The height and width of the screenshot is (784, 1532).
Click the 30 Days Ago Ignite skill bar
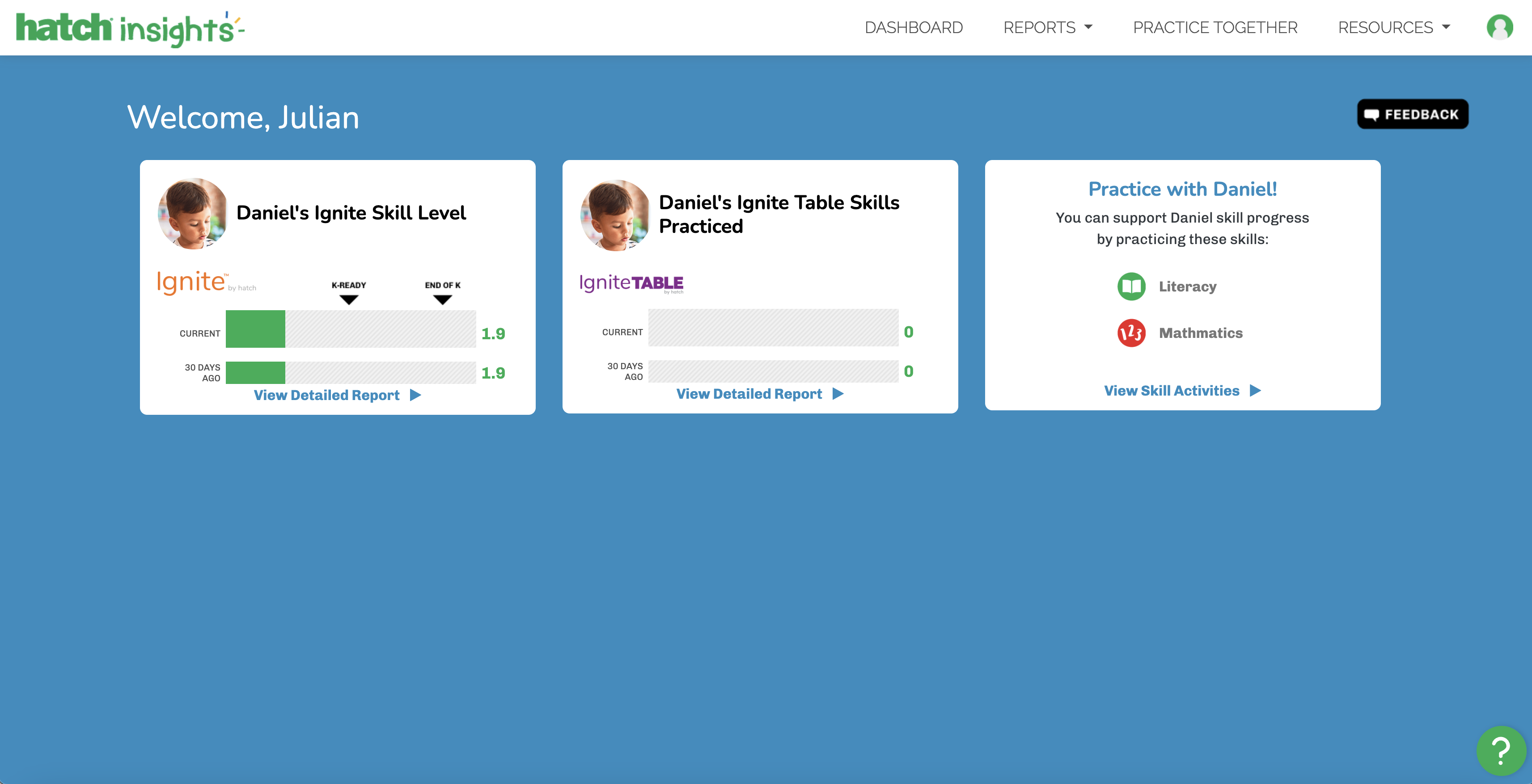coord(350,373)
